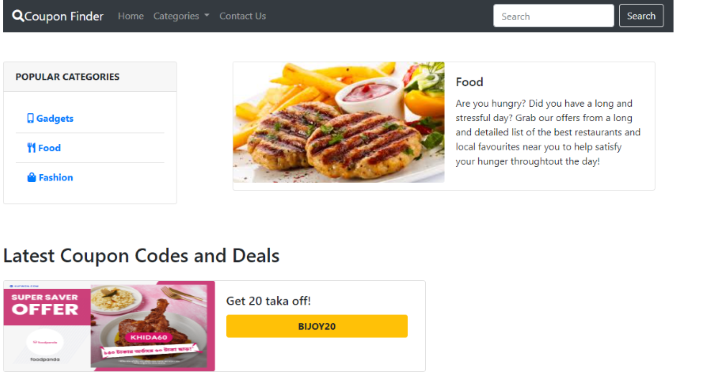Image resolution: width=715 pixels, height=380 pixels.
Task: Click the grilled burger patties food image
Action: click(339, 122)
